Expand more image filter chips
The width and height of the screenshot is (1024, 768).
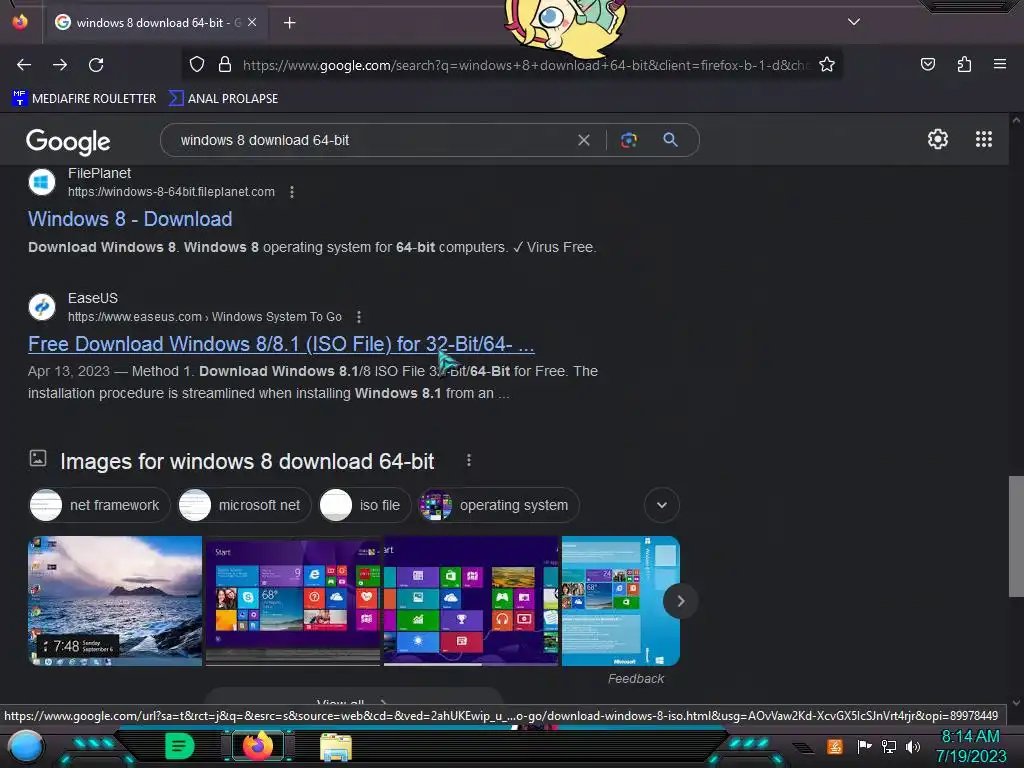pos(662,505)
